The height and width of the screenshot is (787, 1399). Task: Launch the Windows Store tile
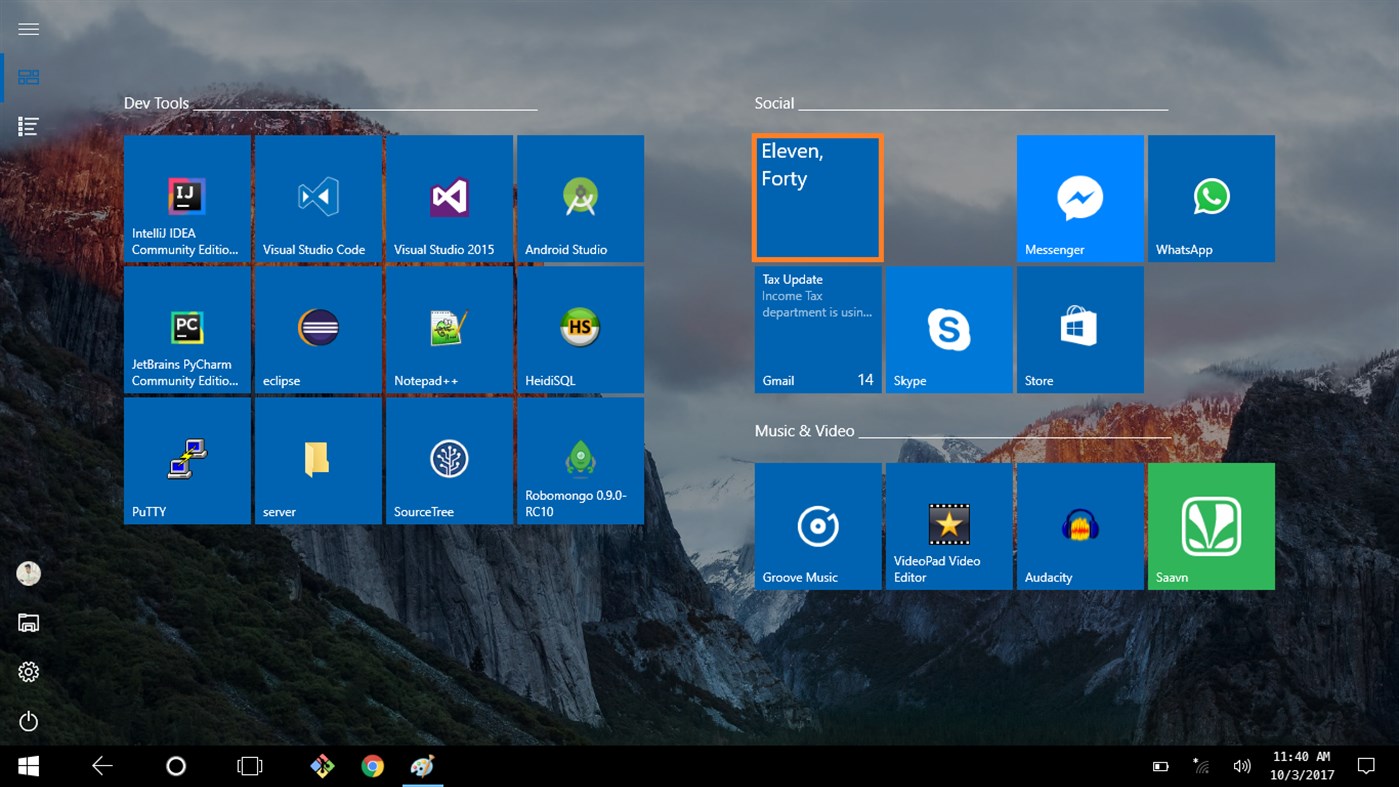pyautogui.click(x=1079, y=329)
